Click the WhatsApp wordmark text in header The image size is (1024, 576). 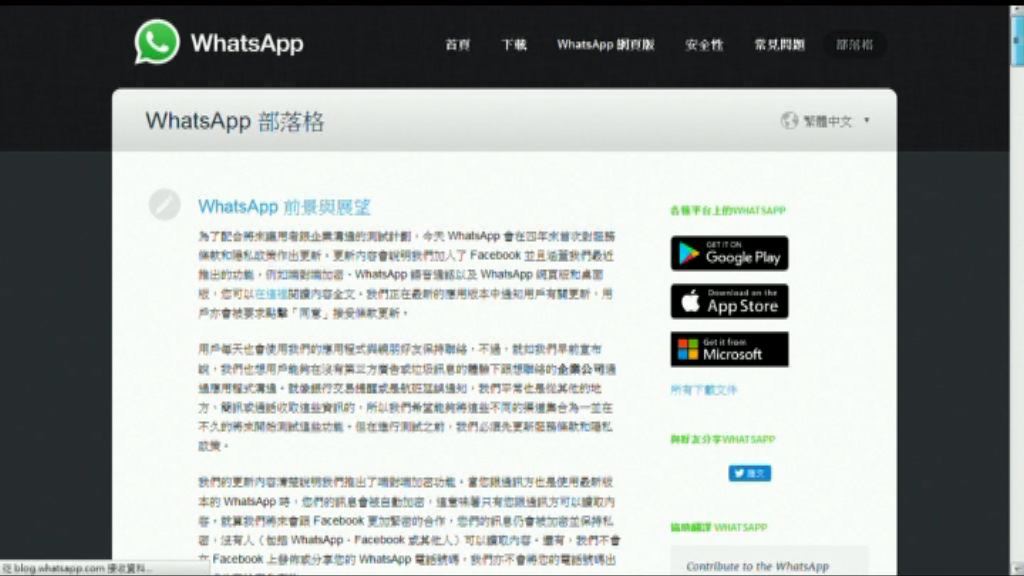(246, 43)
